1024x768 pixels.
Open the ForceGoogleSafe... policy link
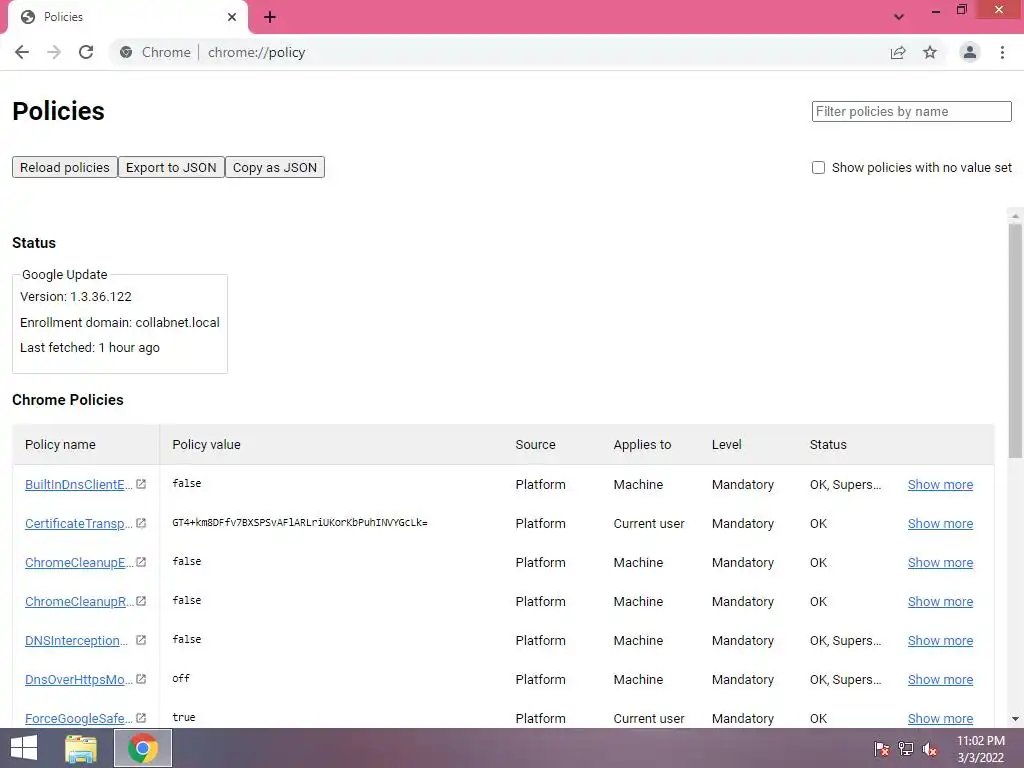78,718
